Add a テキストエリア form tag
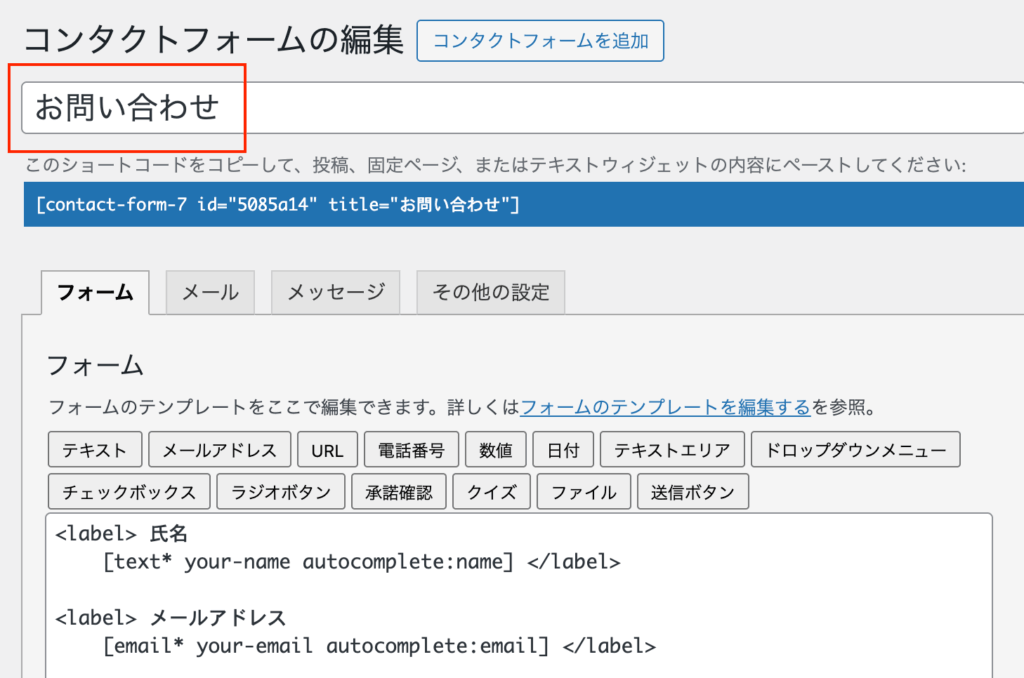 (672, 450)
